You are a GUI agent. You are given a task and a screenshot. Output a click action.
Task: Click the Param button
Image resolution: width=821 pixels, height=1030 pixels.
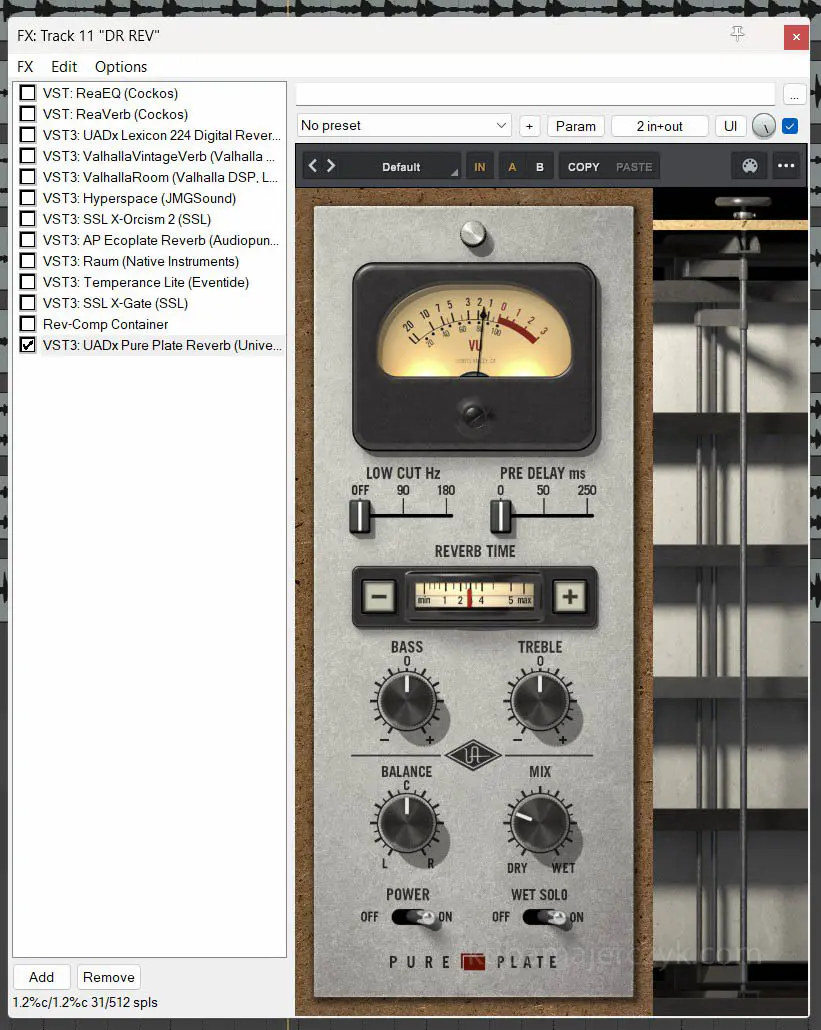[575, 126]
